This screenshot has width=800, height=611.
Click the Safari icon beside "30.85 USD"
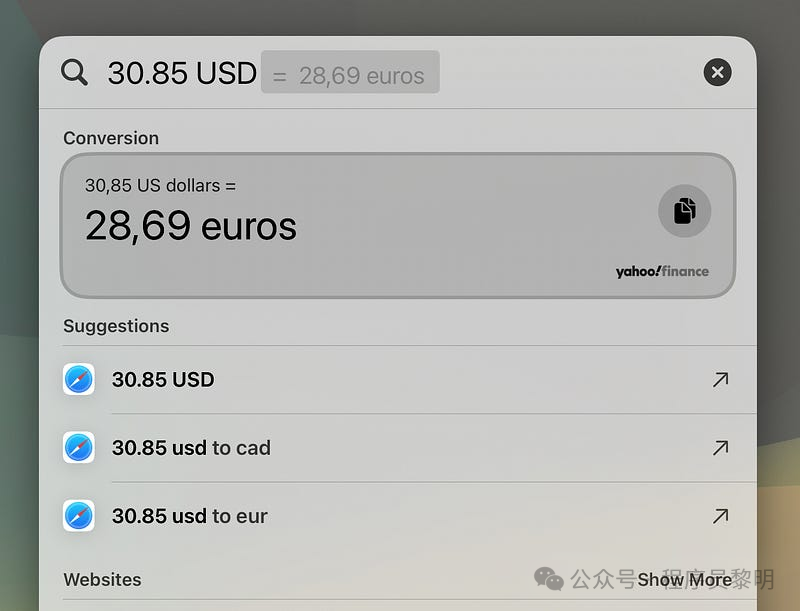click(79, 379)
